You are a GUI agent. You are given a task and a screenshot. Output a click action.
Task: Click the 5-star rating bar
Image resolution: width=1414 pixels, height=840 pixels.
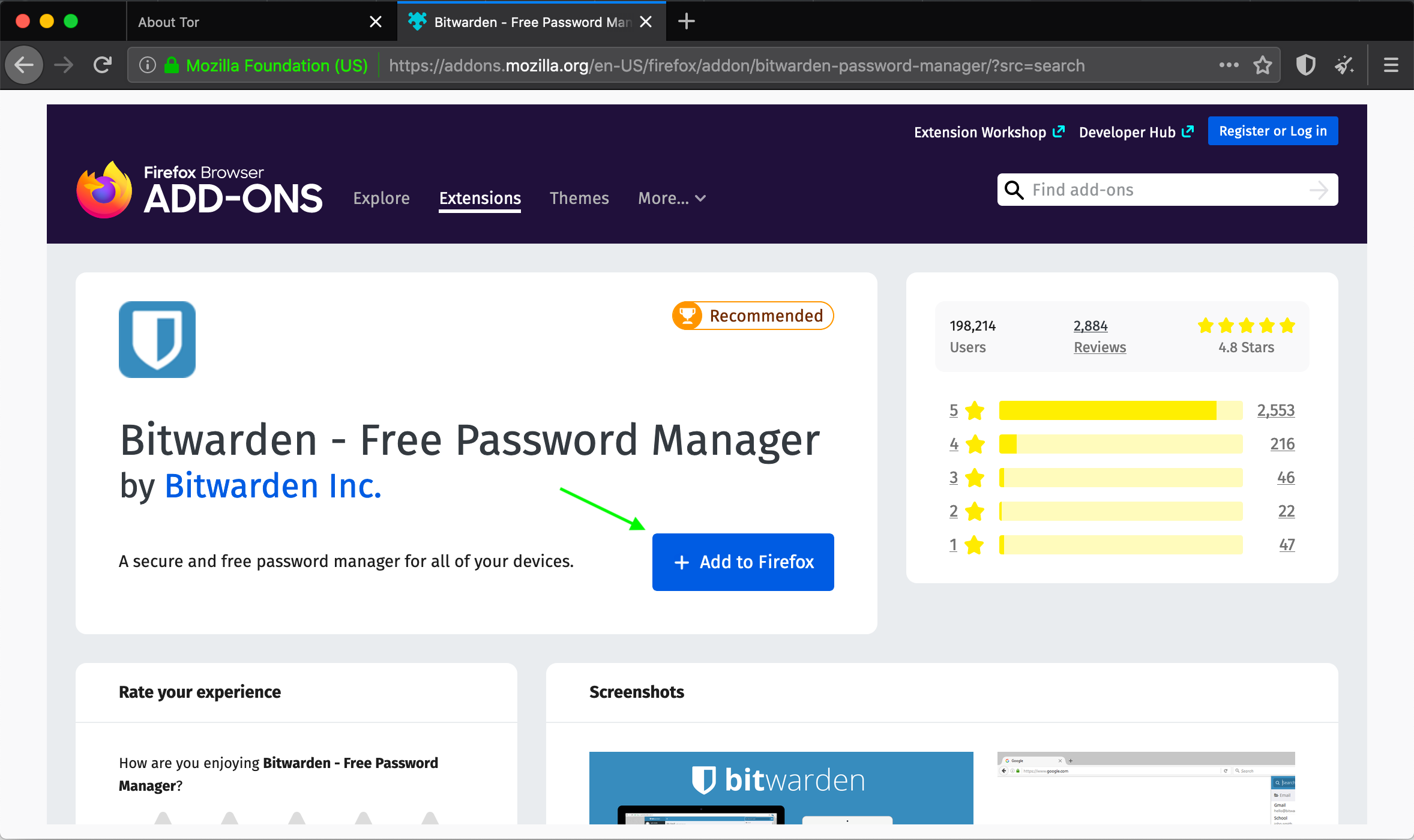(1121, 410)
